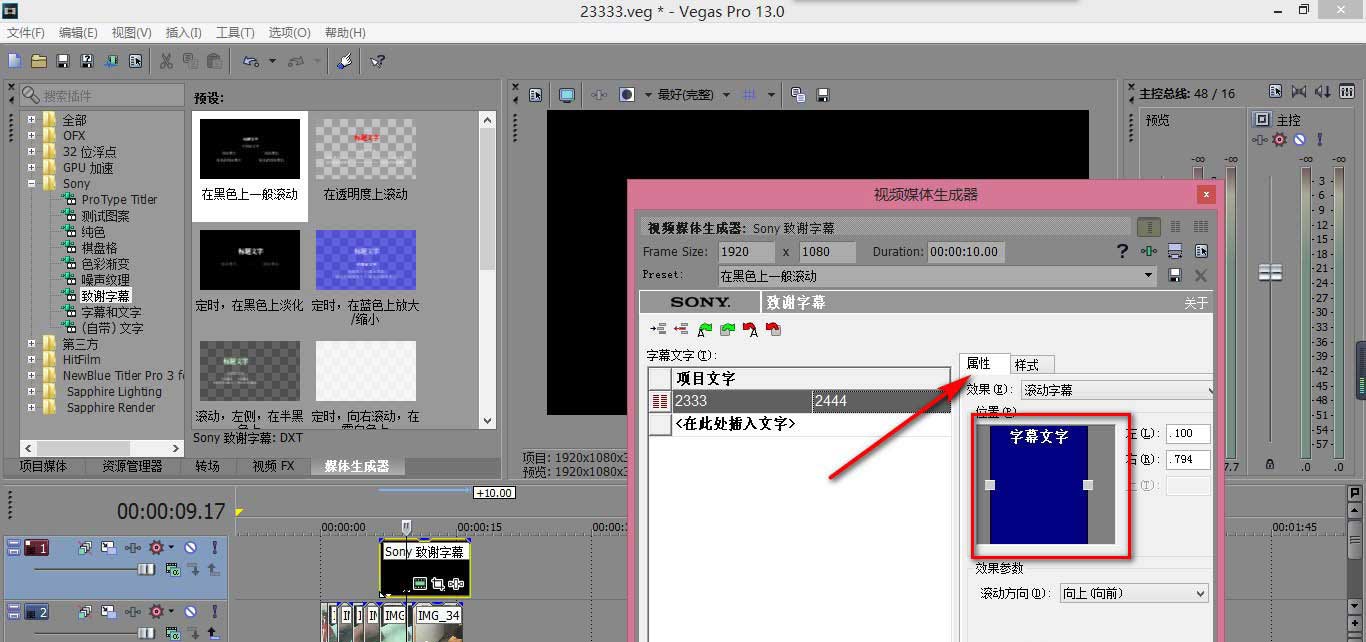This screenshot has height=642, width=1366.
Task: Open the 文件(F) menu
Action: tap(26, 33)
